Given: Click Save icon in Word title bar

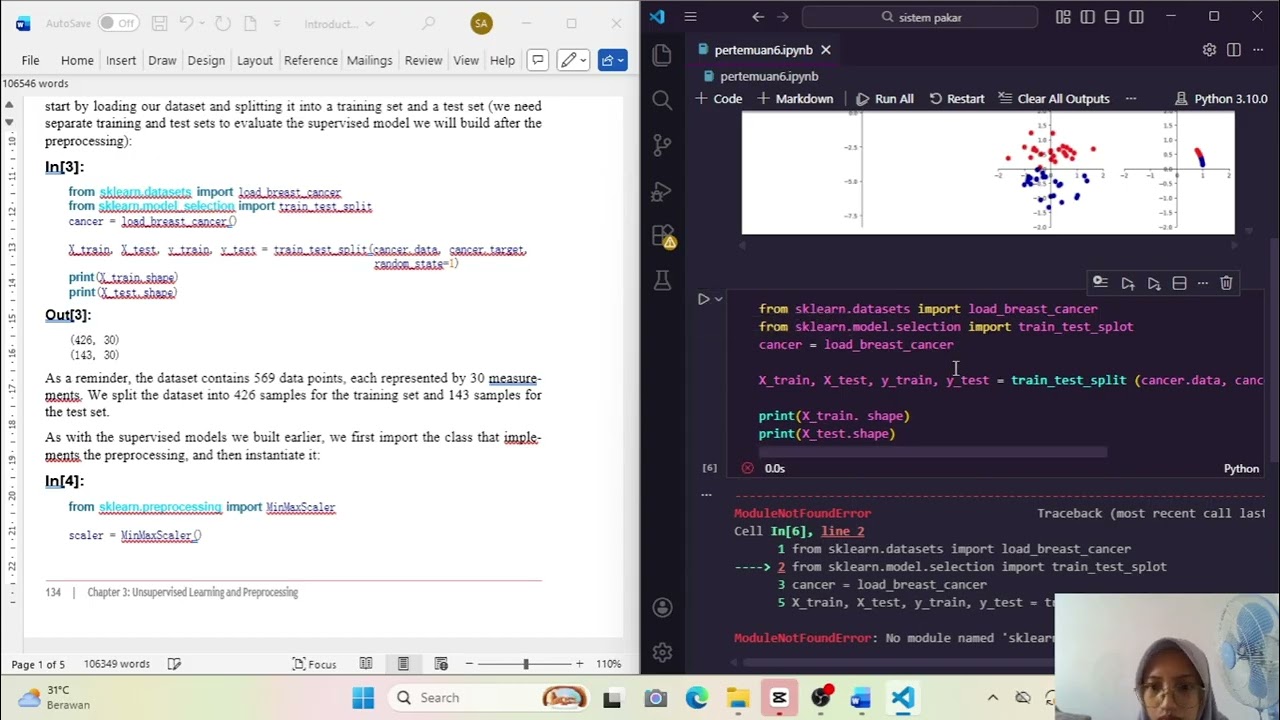Looking at the screenshot, I should point(160,23).
